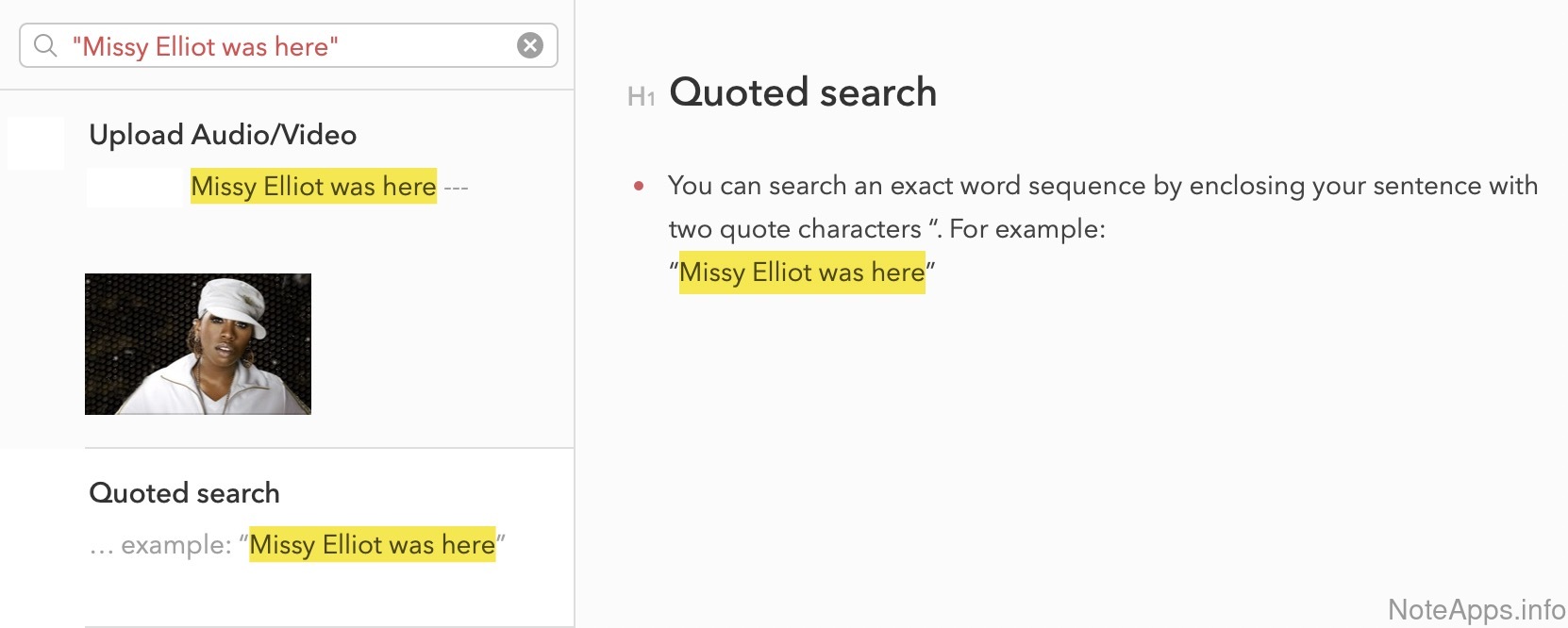Click highlighted "Missy Elliot was here" in the editor
Image resolution: width=1568 pixels, height=628 pixels.
point(802,273)
